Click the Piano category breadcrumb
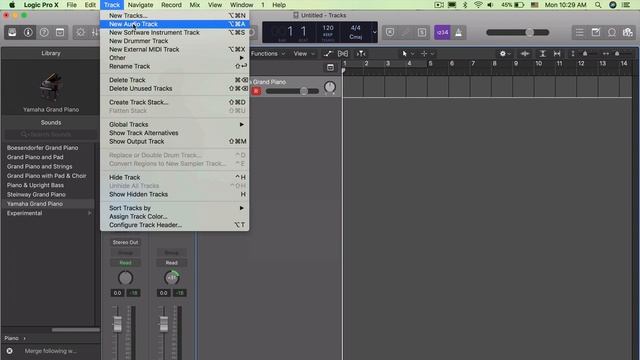The width and height of the screenshot is (640, 360). pyautogui.click(x=11, y=338)
